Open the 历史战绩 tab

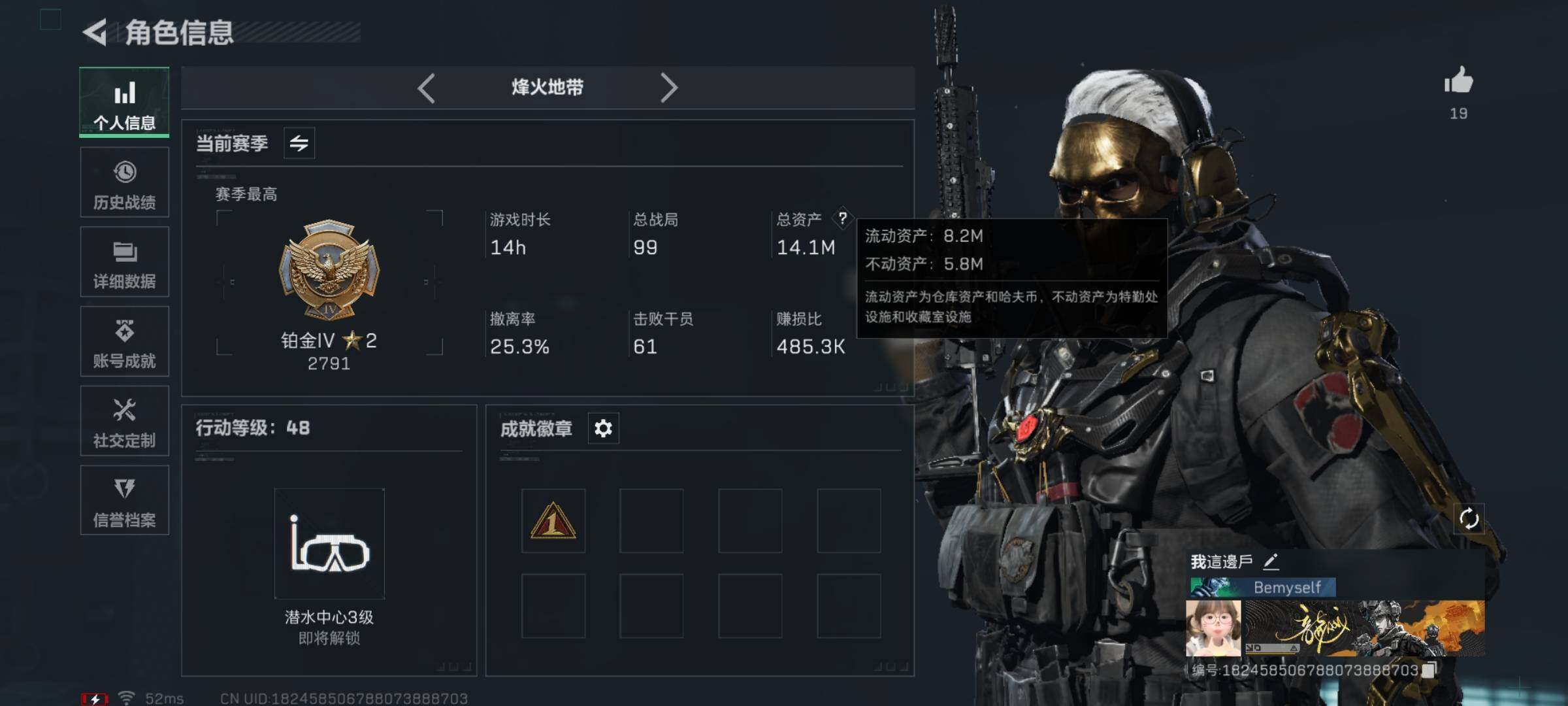[x=125, y=182]
